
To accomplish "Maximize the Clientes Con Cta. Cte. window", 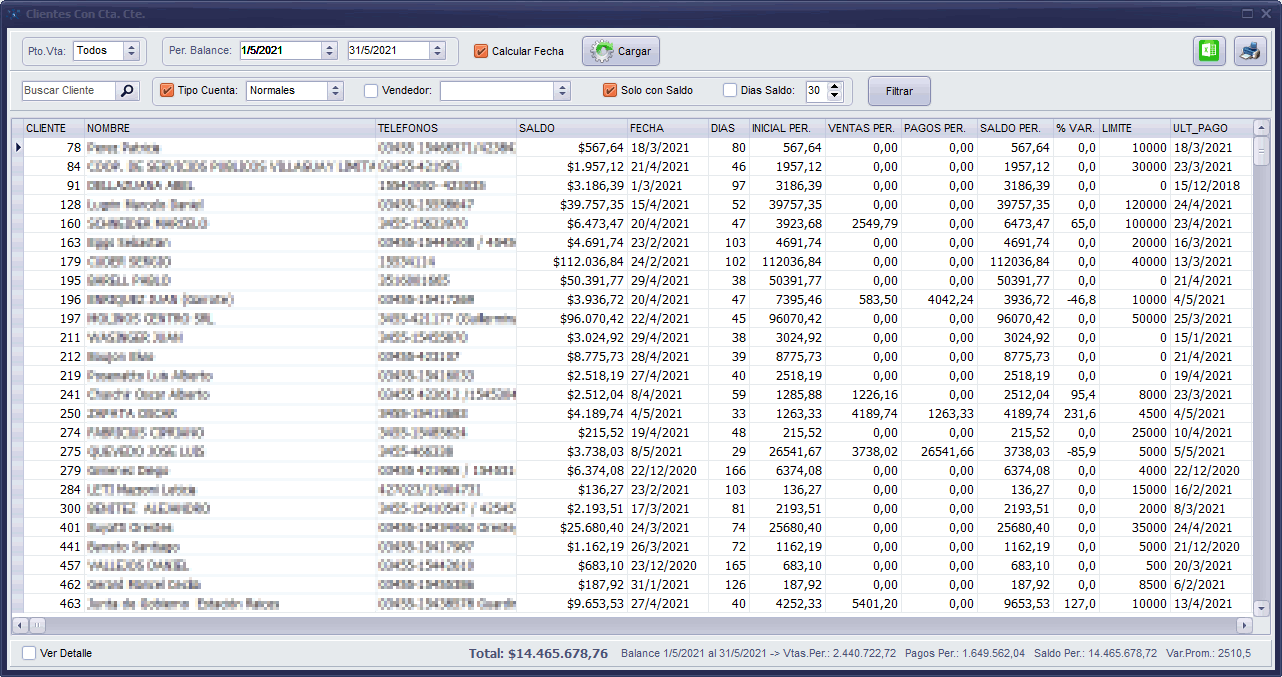I will [x=1247, y=13].
